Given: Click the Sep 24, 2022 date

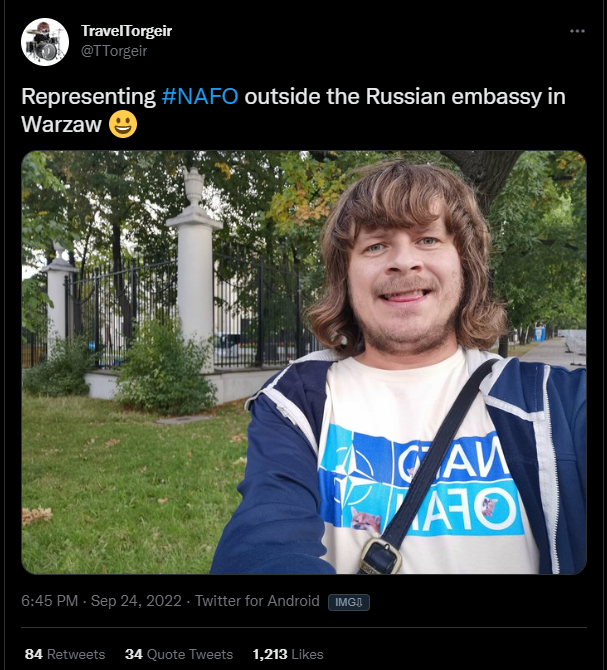Looking at the screenshot, I should [x=136, y=601].
